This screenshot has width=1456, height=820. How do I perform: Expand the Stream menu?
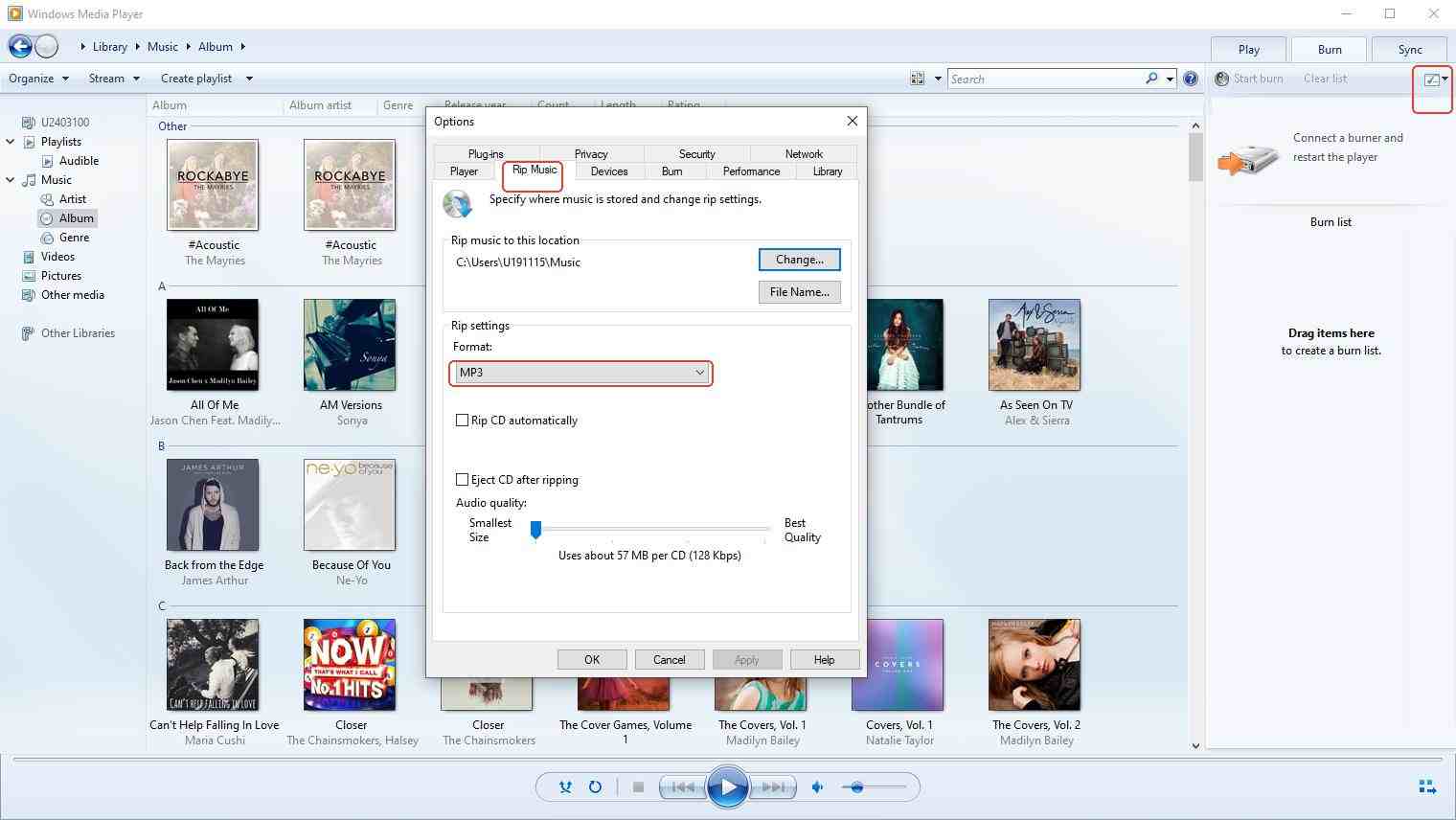pyautogui.click(x=114, y=79)
